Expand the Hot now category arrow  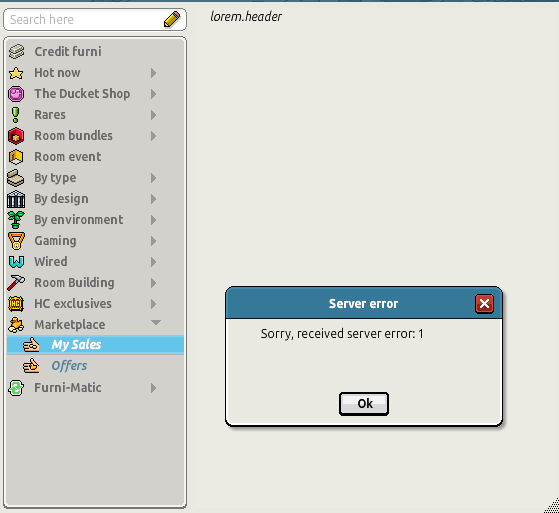(153, 73)
